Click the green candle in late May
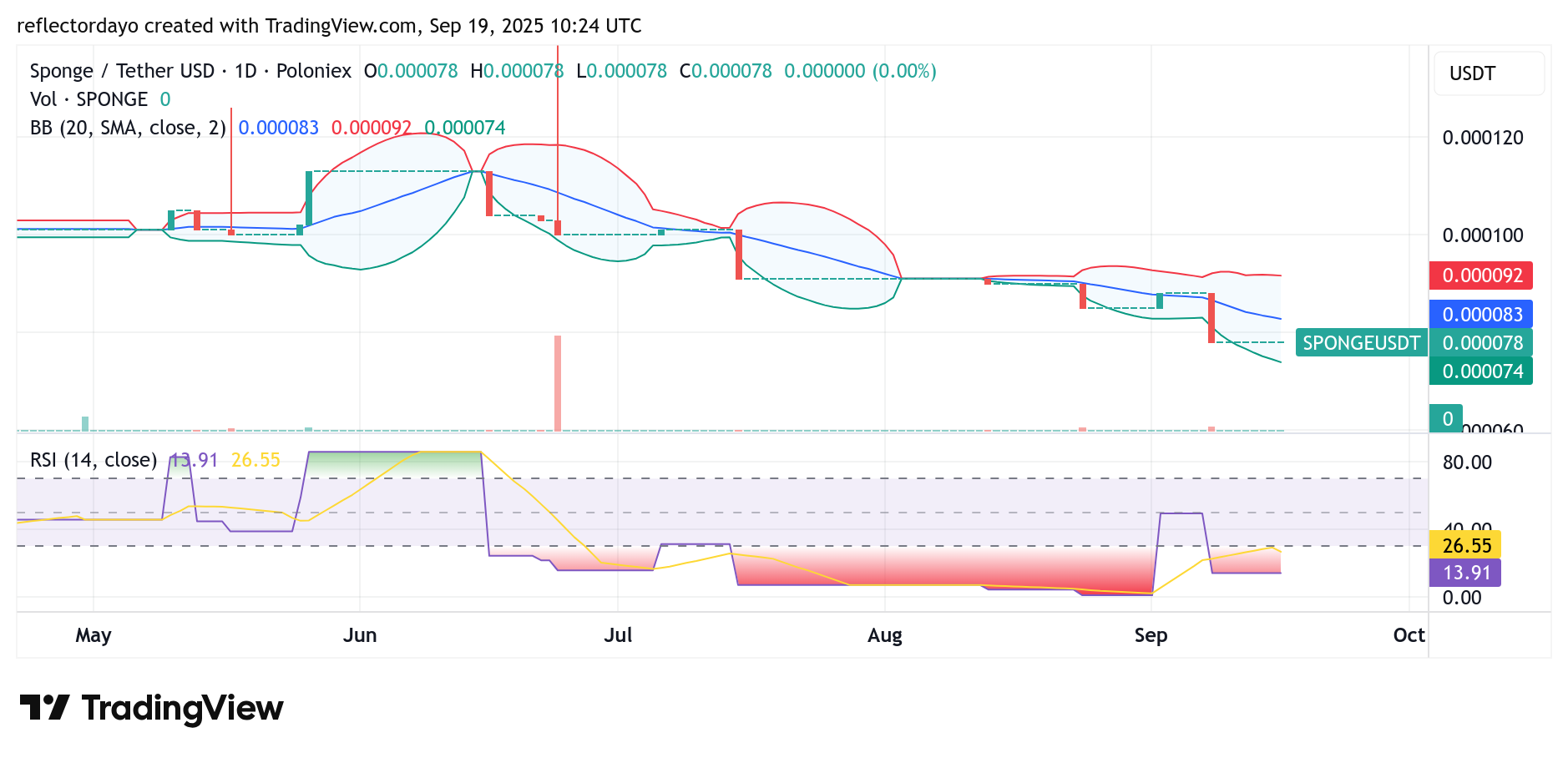Screen dimensions: 1568x758 pos(309,199)
